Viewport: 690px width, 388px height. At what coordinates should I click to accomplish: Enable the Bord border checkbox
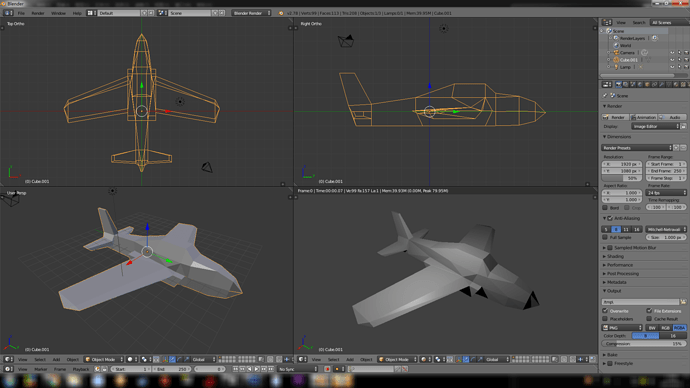605,208
